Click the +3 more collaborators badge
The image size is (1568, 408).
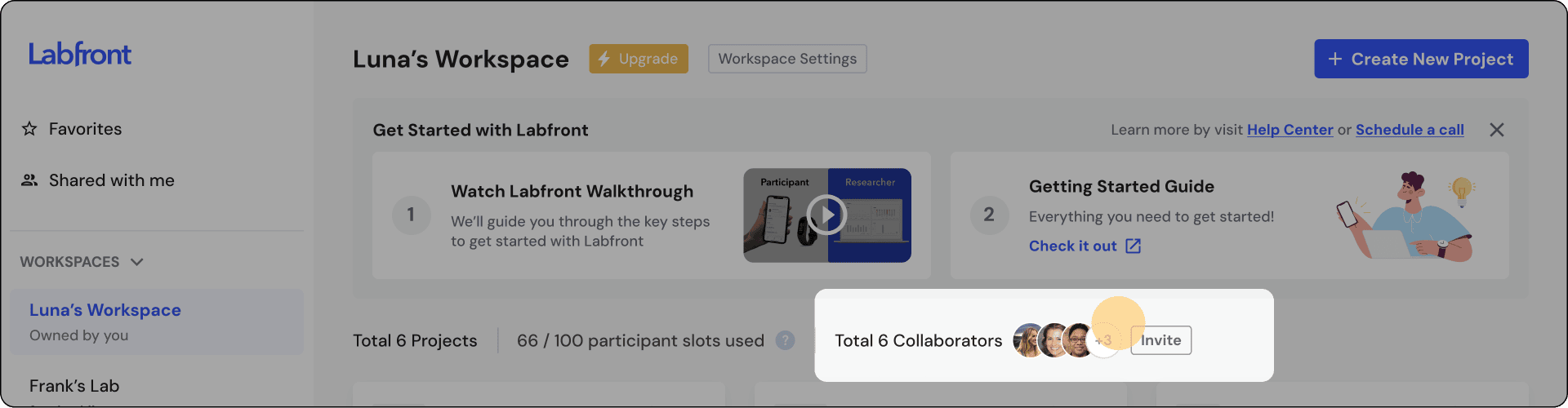click(1103, 340)
